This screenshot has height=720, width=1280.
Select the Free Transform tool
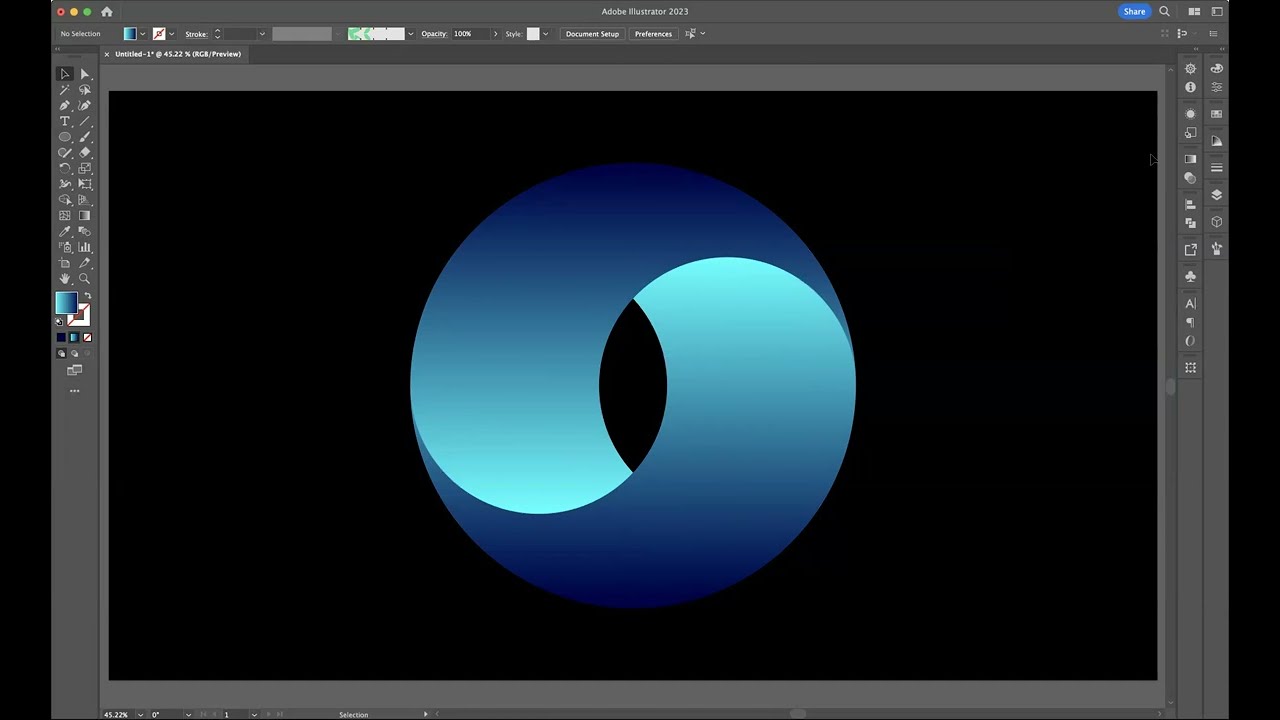[x=85, y=184]
